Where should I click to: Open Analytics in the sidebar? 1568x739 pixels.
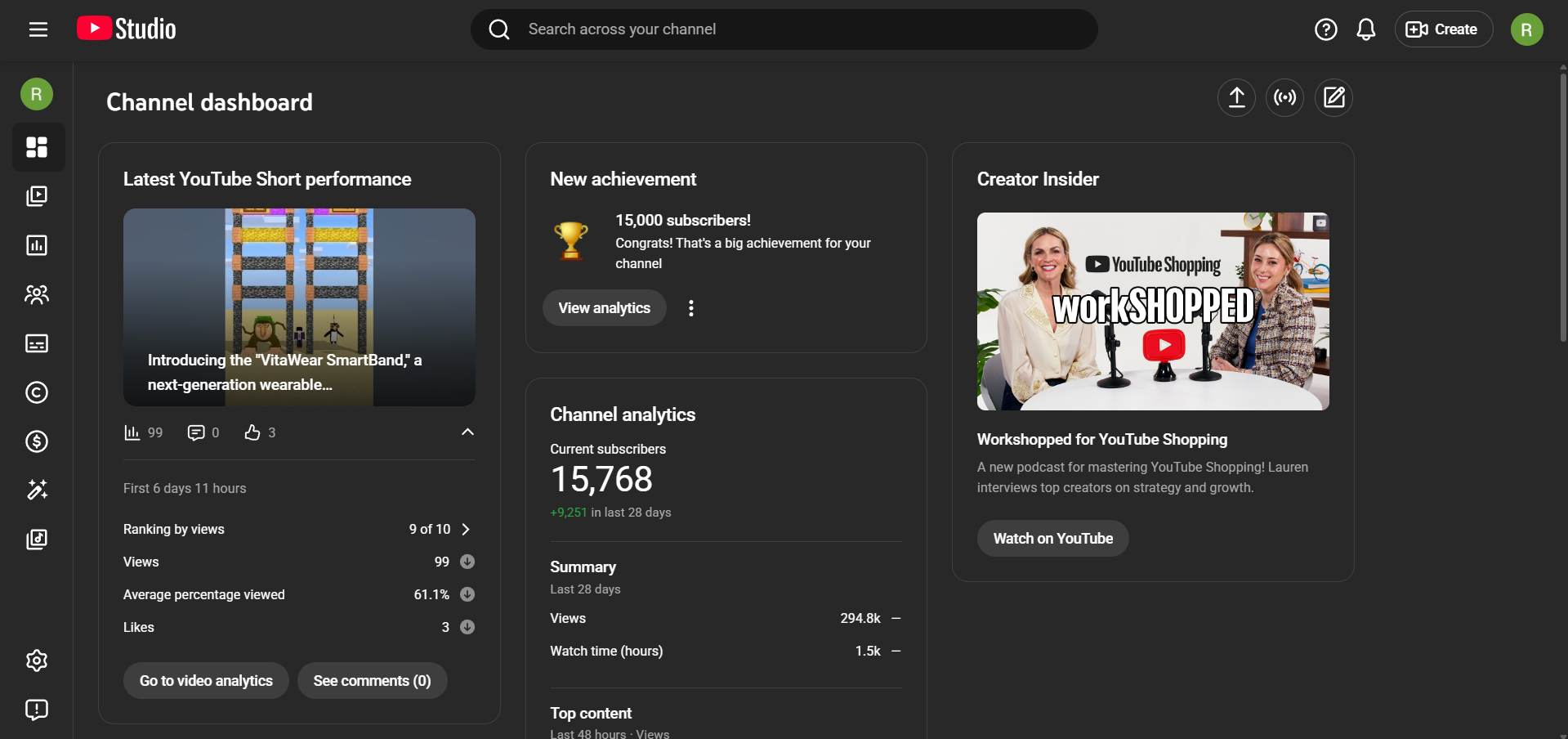37,245
